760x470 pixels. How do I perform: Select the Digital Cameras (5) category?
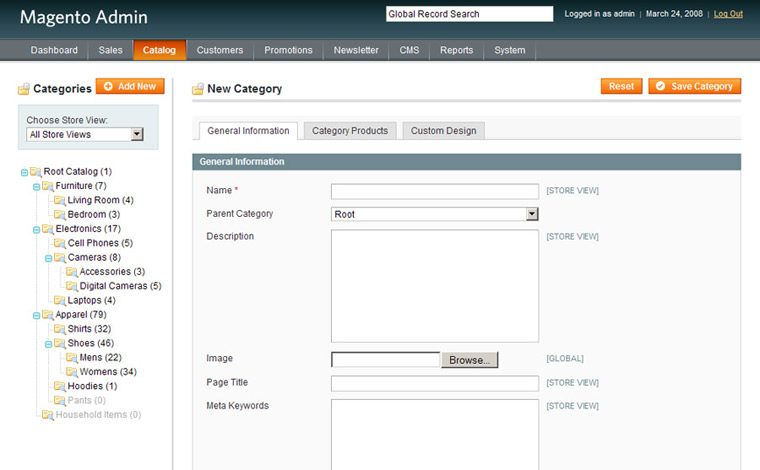click(120, 286)
